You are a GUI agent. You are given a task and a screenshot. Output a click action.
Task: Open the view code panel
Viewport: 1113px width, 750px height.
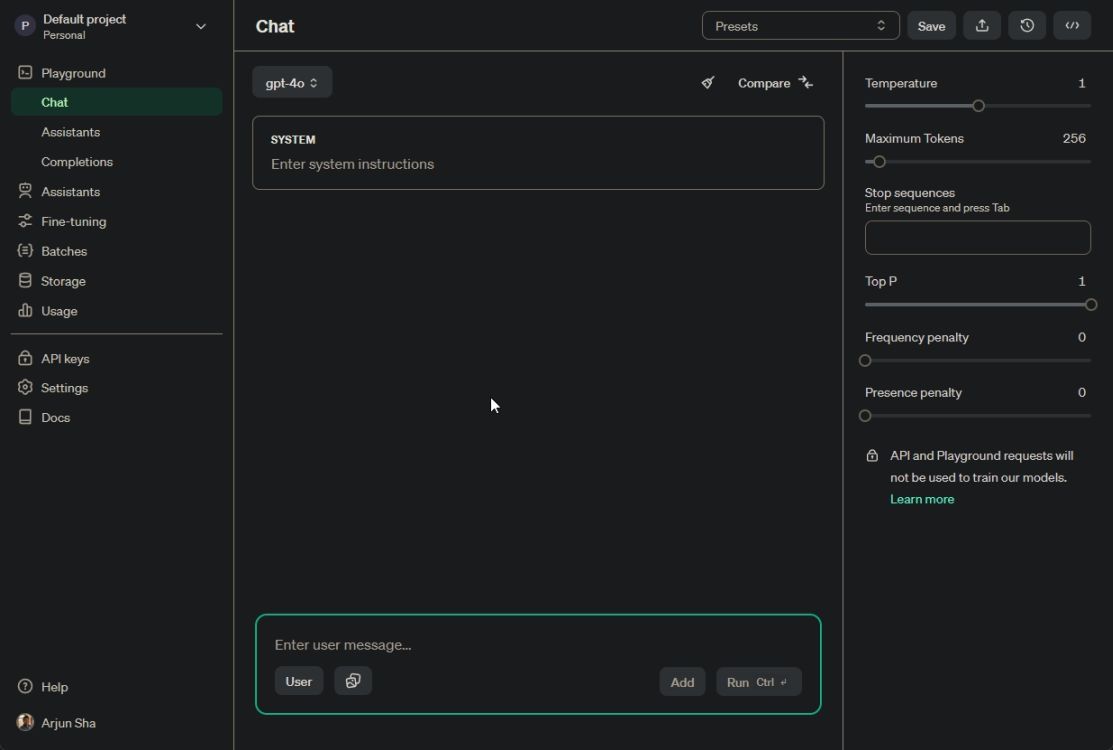1071,25
